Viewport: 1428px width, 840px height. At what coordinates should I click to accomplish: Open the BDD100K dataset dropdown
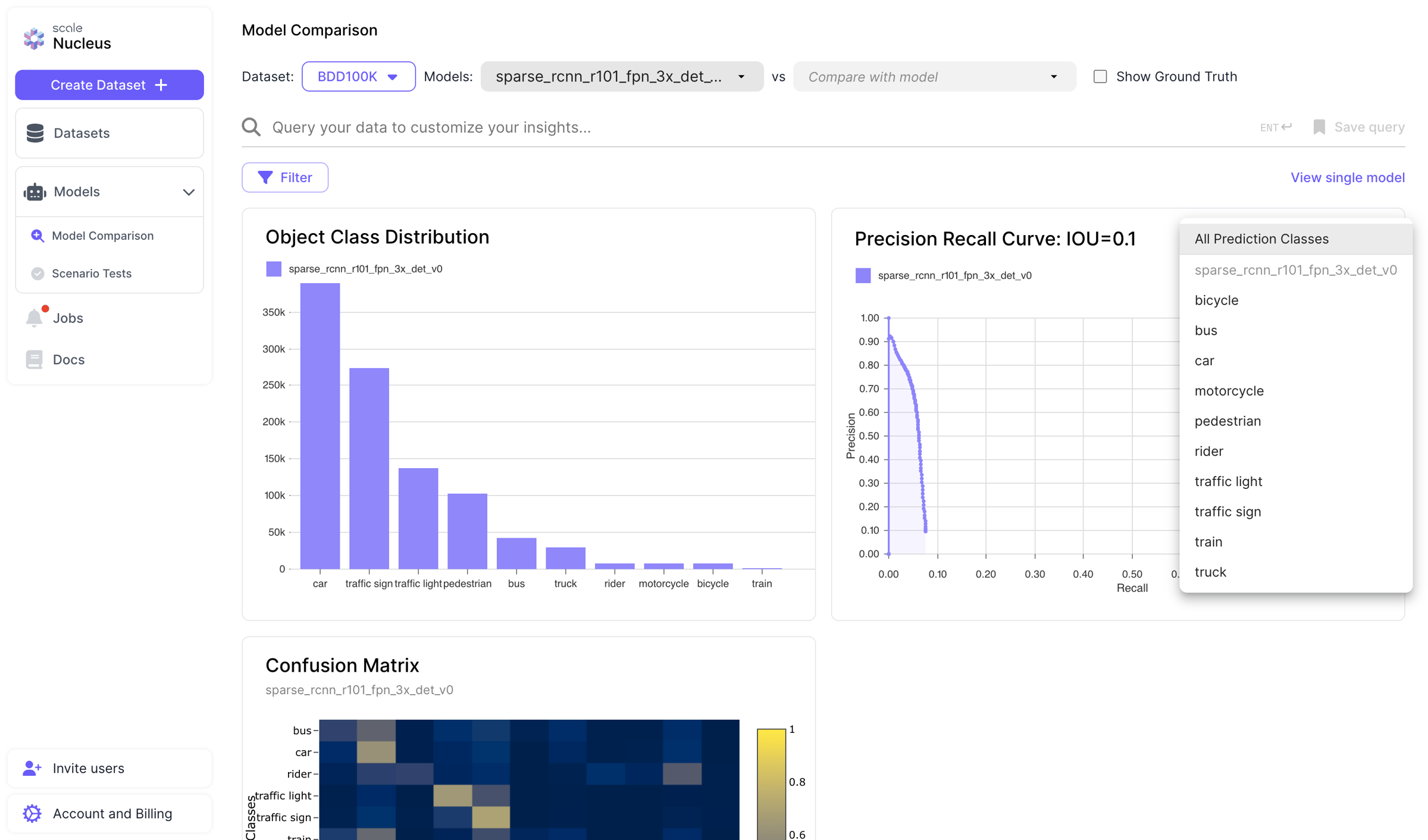coord(358,77)
